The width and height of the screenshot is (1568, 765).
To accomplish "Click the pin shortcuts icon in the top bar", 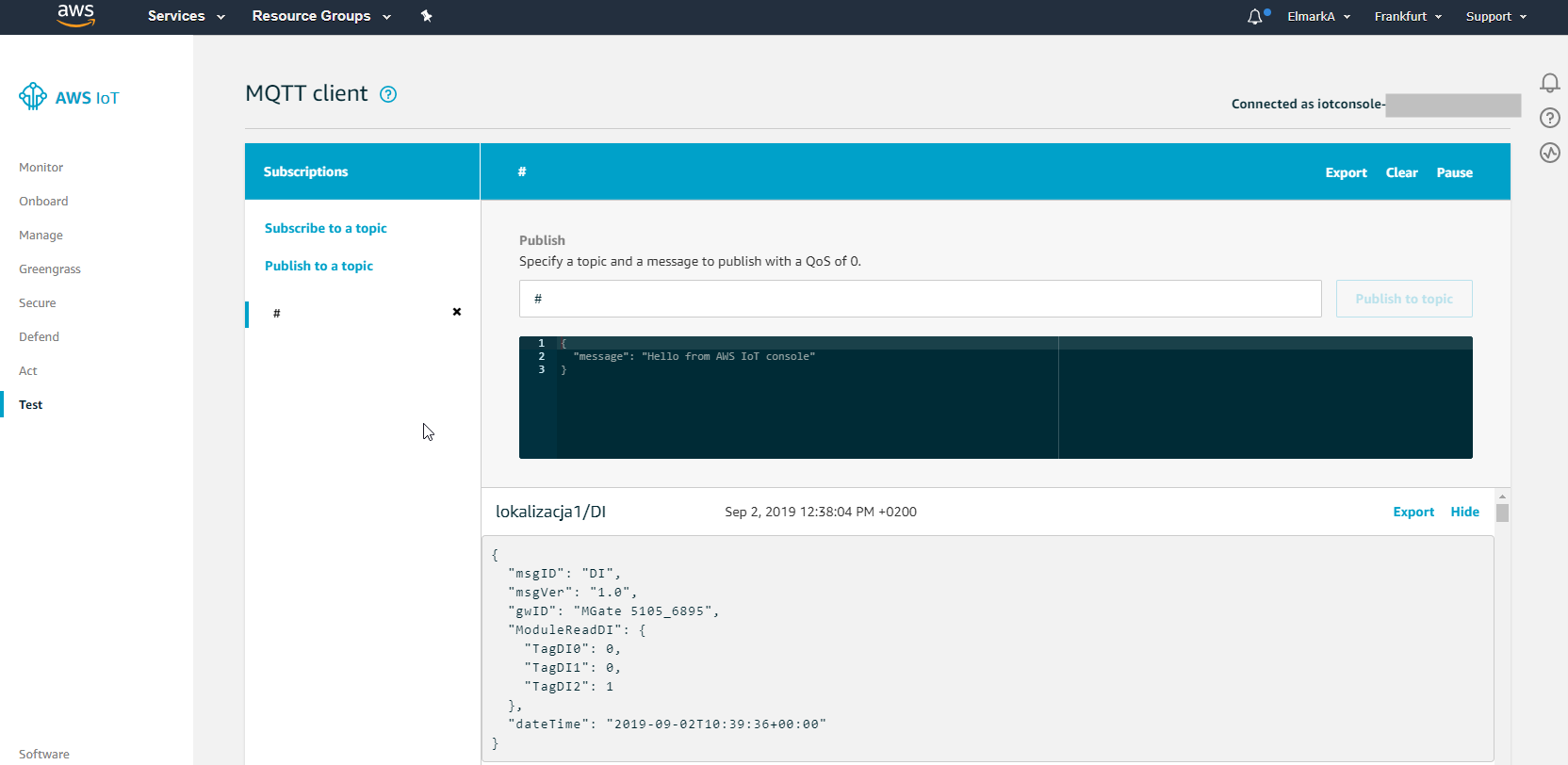I will tap(426, 16).
